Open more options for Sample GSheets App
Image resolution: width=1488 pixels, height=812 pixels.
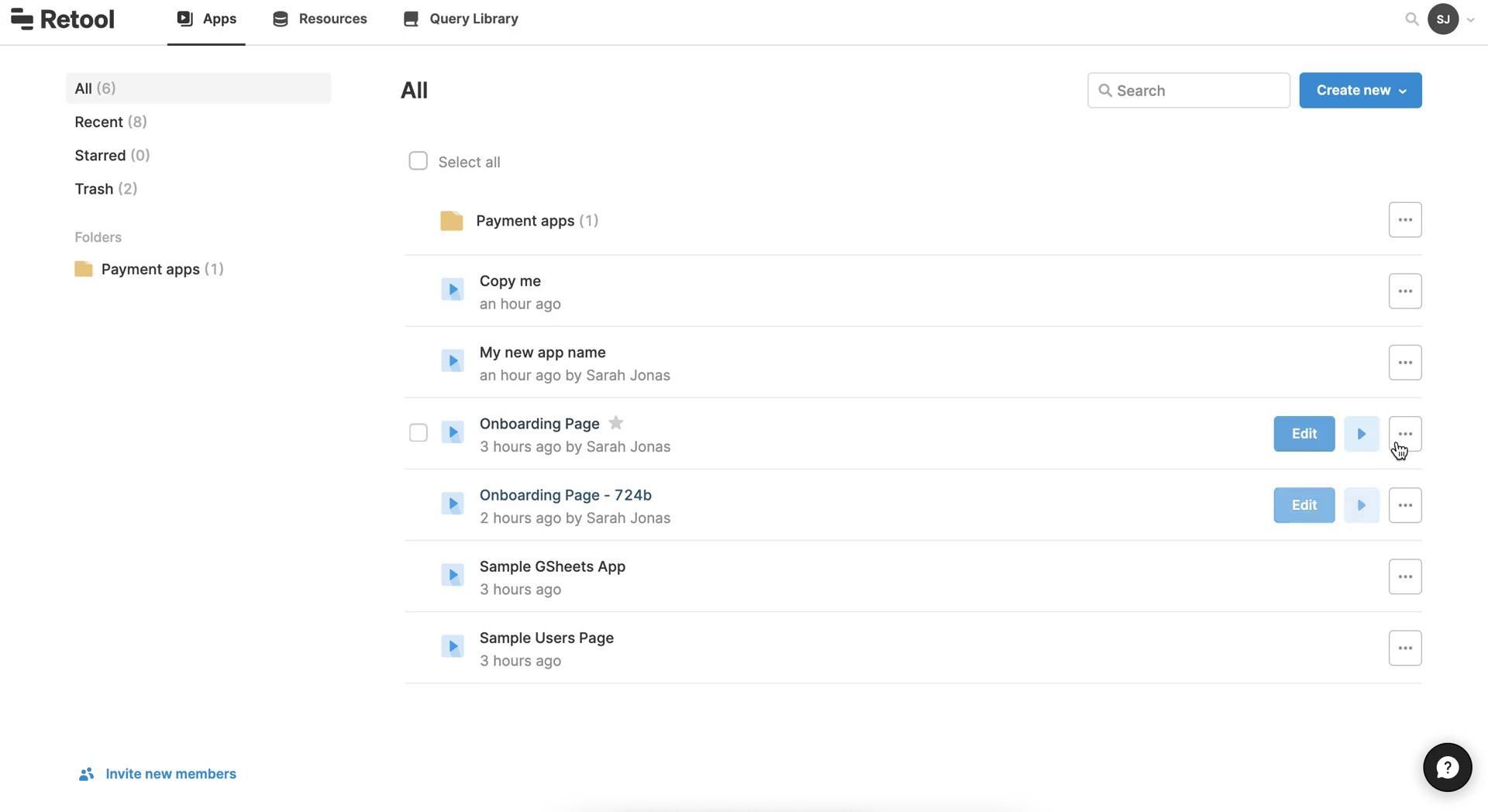(1404, 576)
